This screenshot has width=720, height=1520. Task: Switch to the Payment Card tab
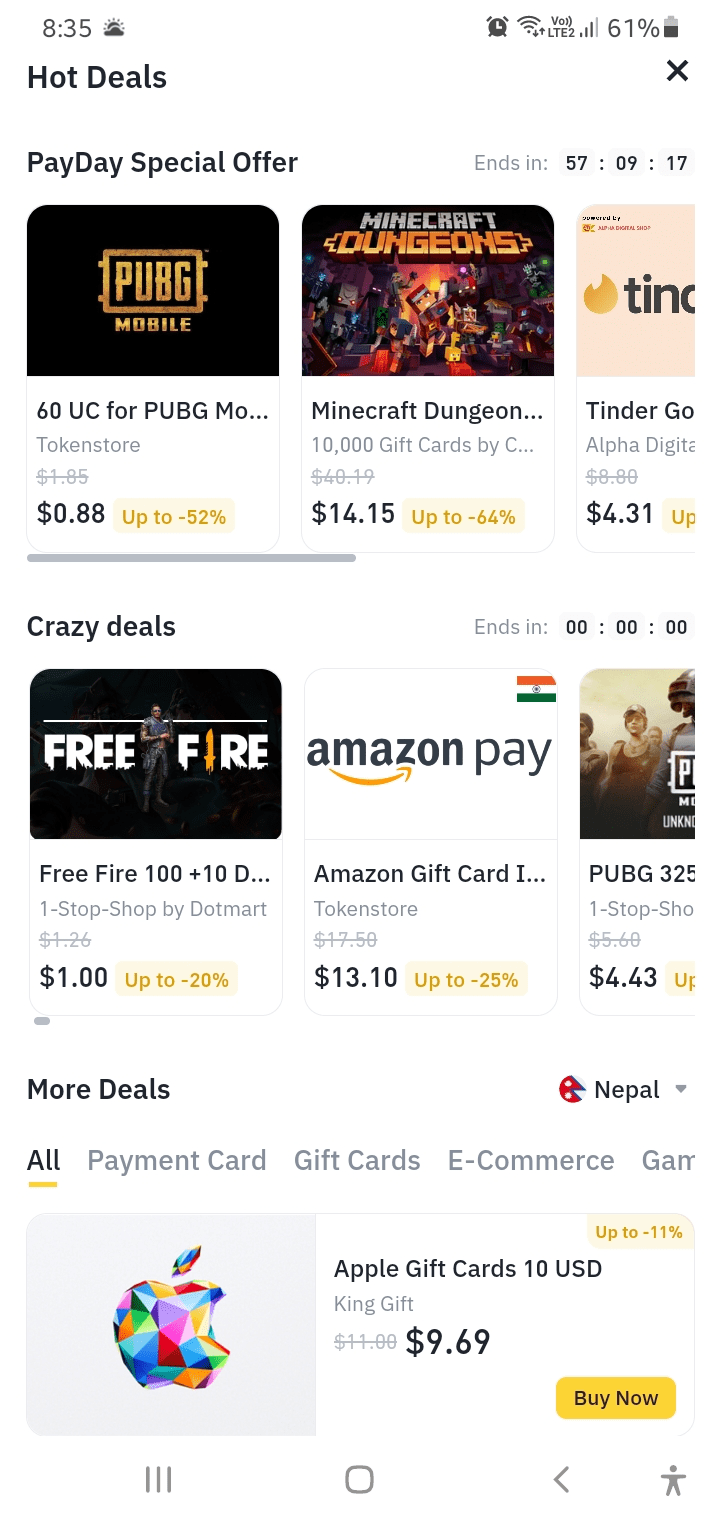pos(177,1160)
